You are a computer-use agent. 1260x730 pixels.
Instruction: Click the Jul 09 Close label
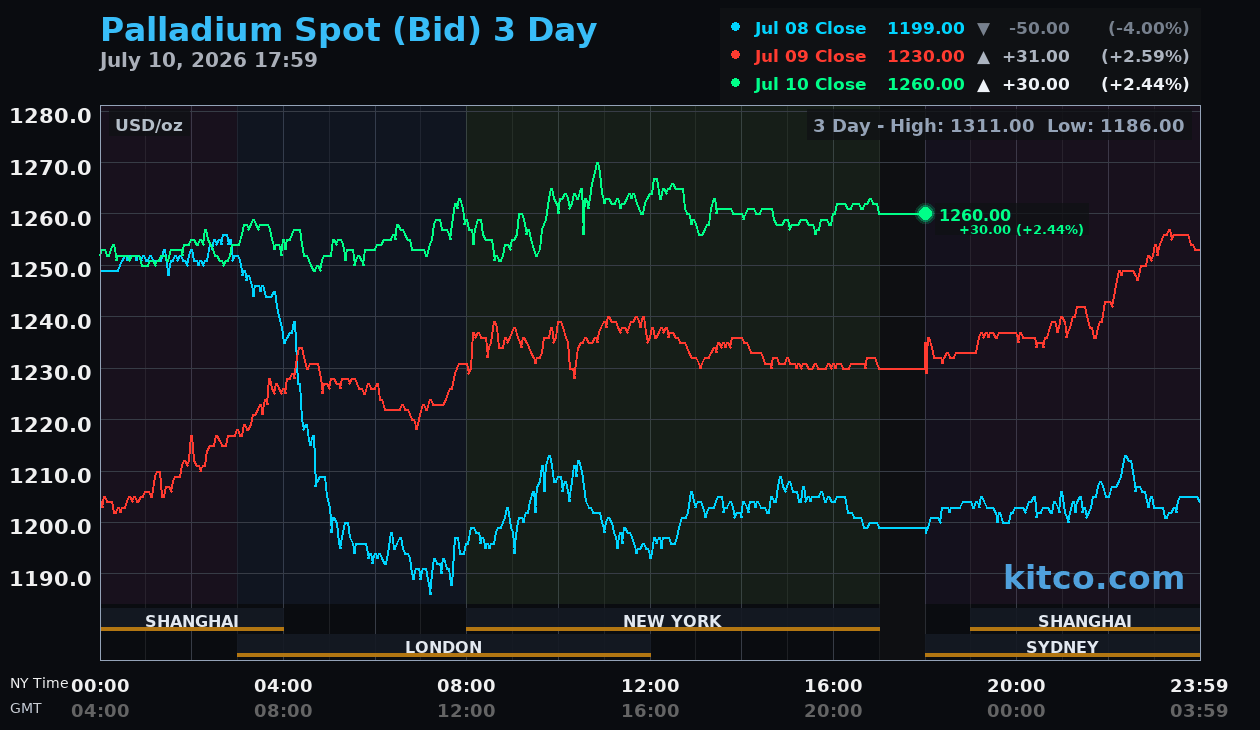tap(810, 56)
